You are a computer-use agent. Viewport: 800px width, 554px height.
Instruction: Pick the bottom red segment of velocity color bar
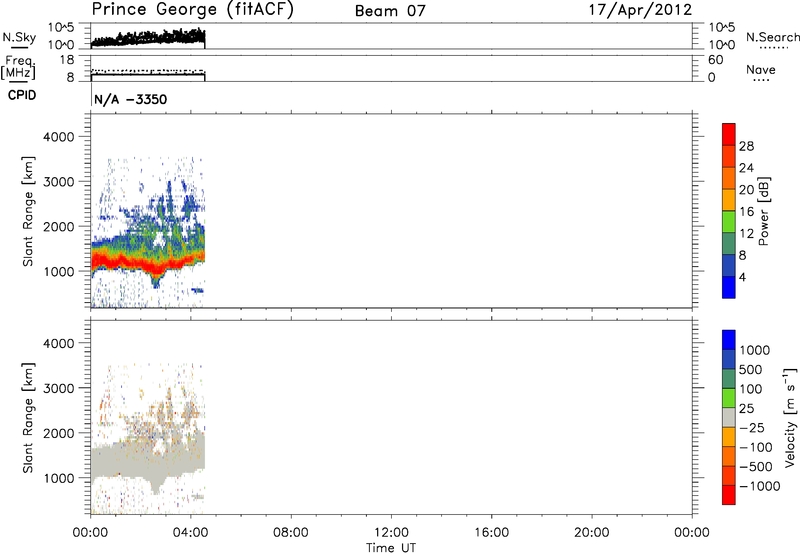pos(729,495)
